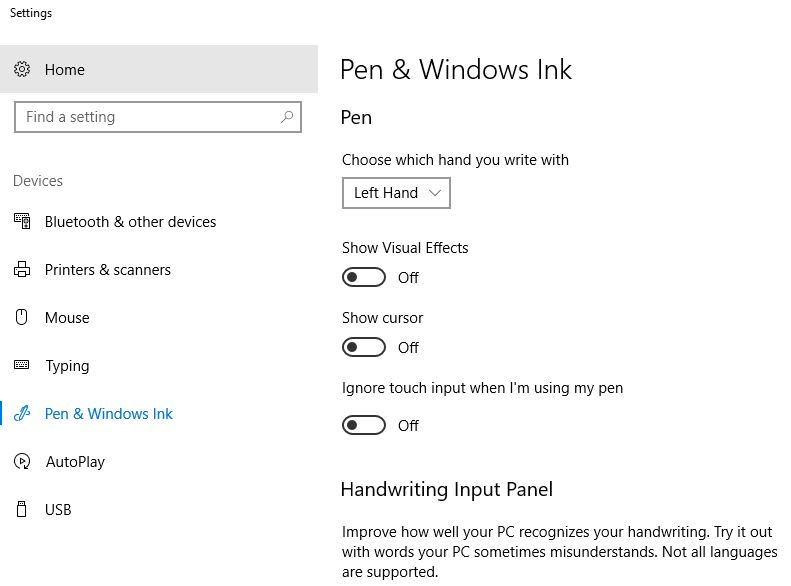Click the search magnifier icon

(x=287, y=117)
